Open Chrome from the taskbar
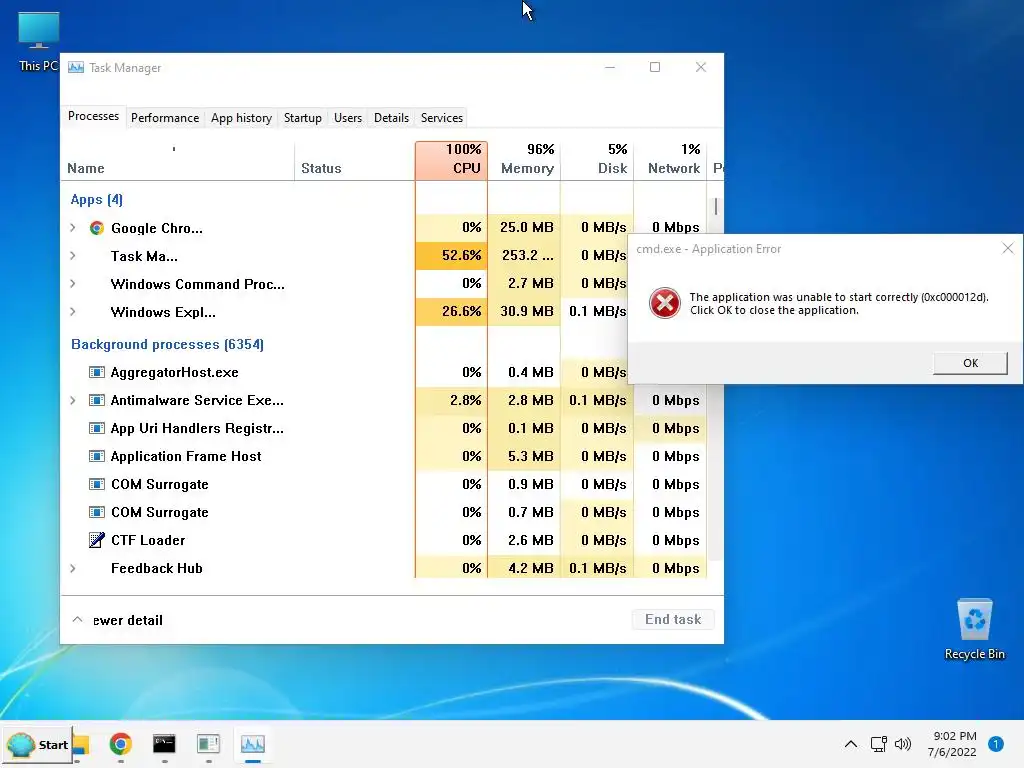Screen dimensions: 1024x768 120,744
